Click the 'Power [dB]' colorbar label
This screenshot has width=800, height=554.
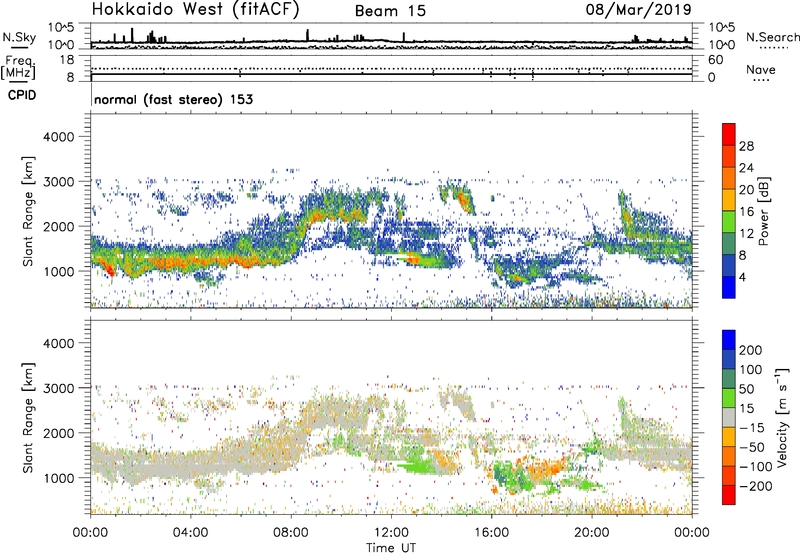coord(763,211)
